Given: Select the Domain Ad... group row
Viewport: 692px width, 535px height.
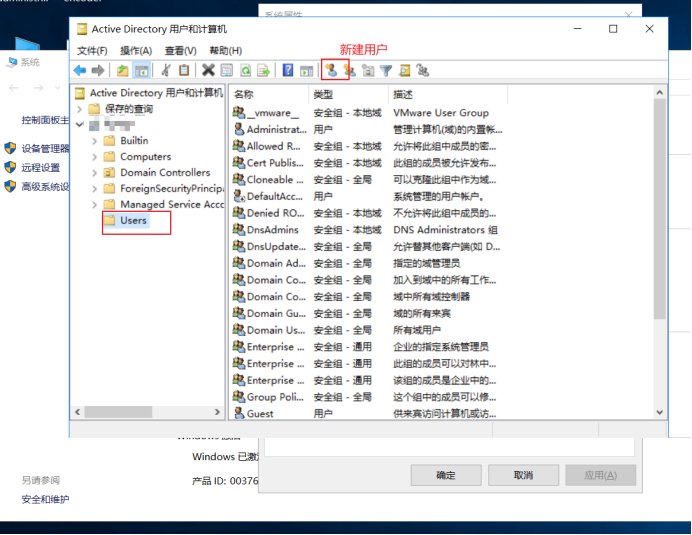Looking at the screenshot, I should point(367,263).
